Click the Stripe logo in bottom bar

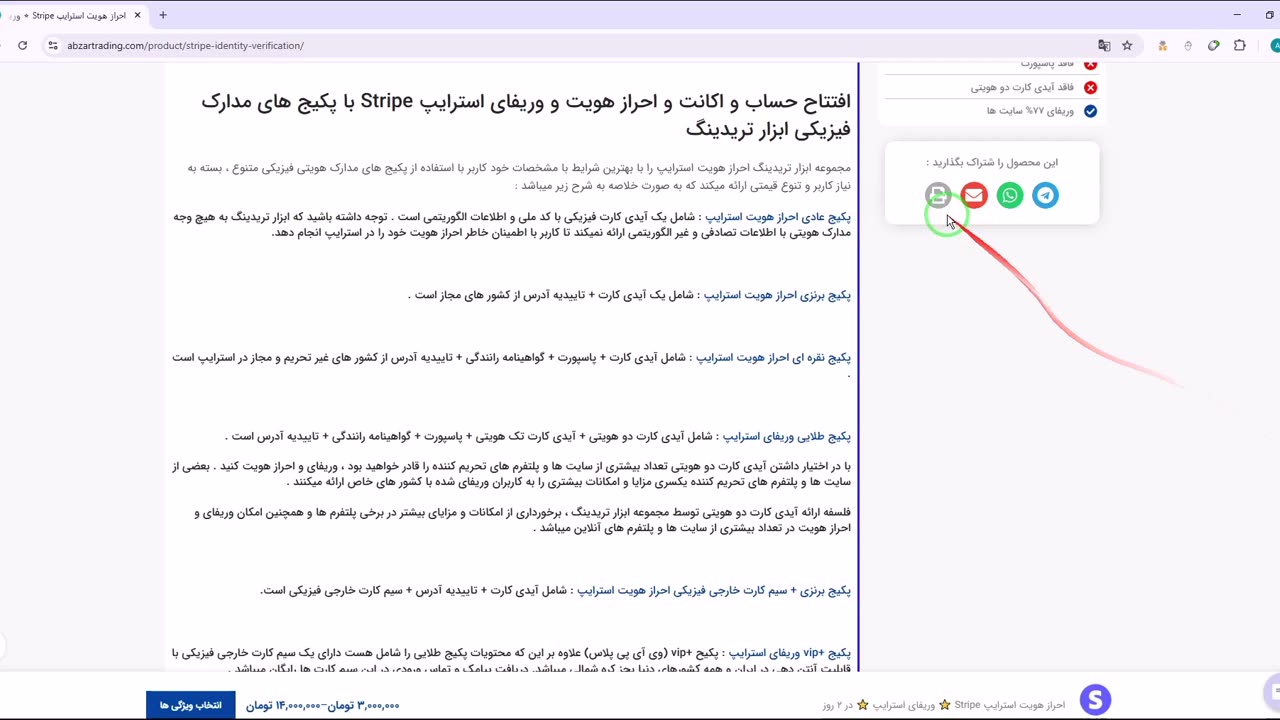(1095, 699)
